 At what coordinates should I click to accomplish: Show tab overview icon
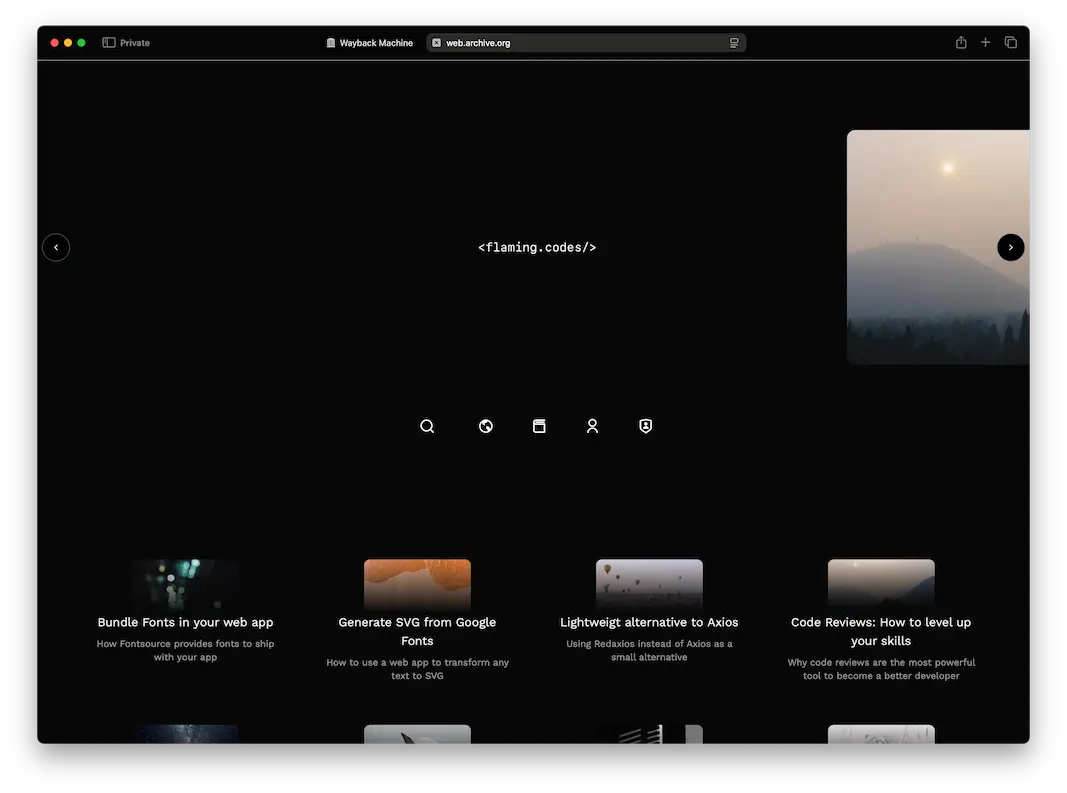point(1011,42)
